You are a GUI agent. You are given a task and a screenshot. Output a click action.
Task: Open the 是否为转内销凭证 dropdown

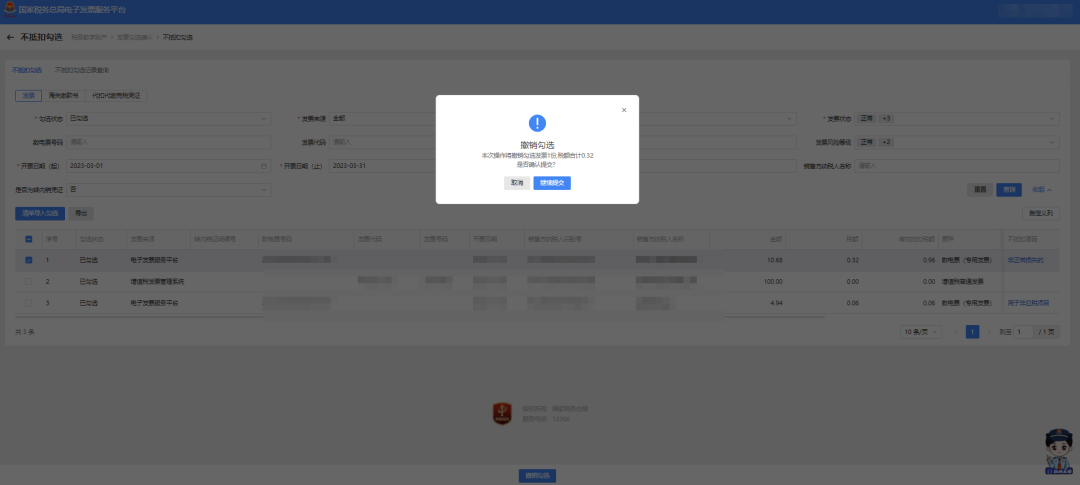(169, 189)
